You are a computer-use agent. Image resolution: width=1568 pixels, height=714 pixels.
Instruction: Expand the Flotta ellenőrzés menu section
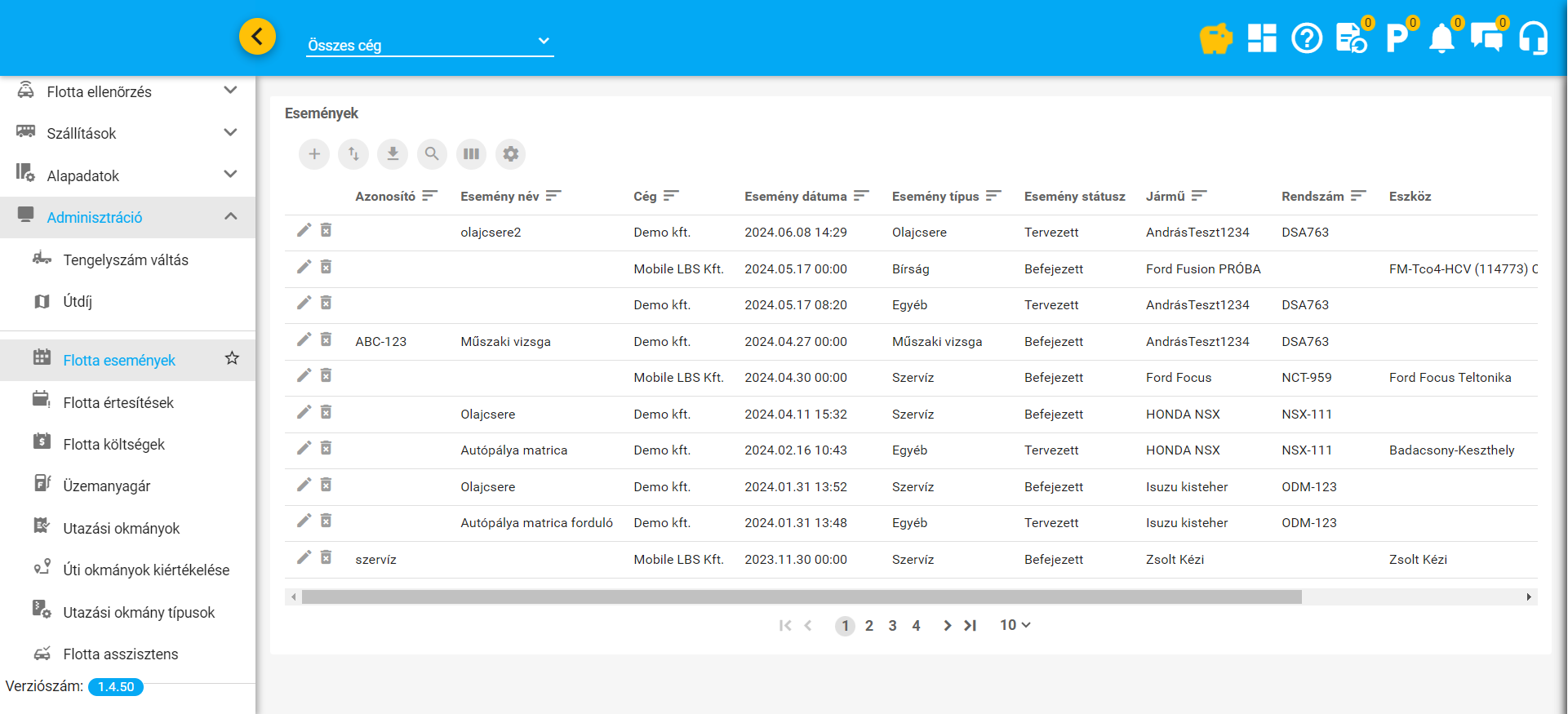(230, 91)
